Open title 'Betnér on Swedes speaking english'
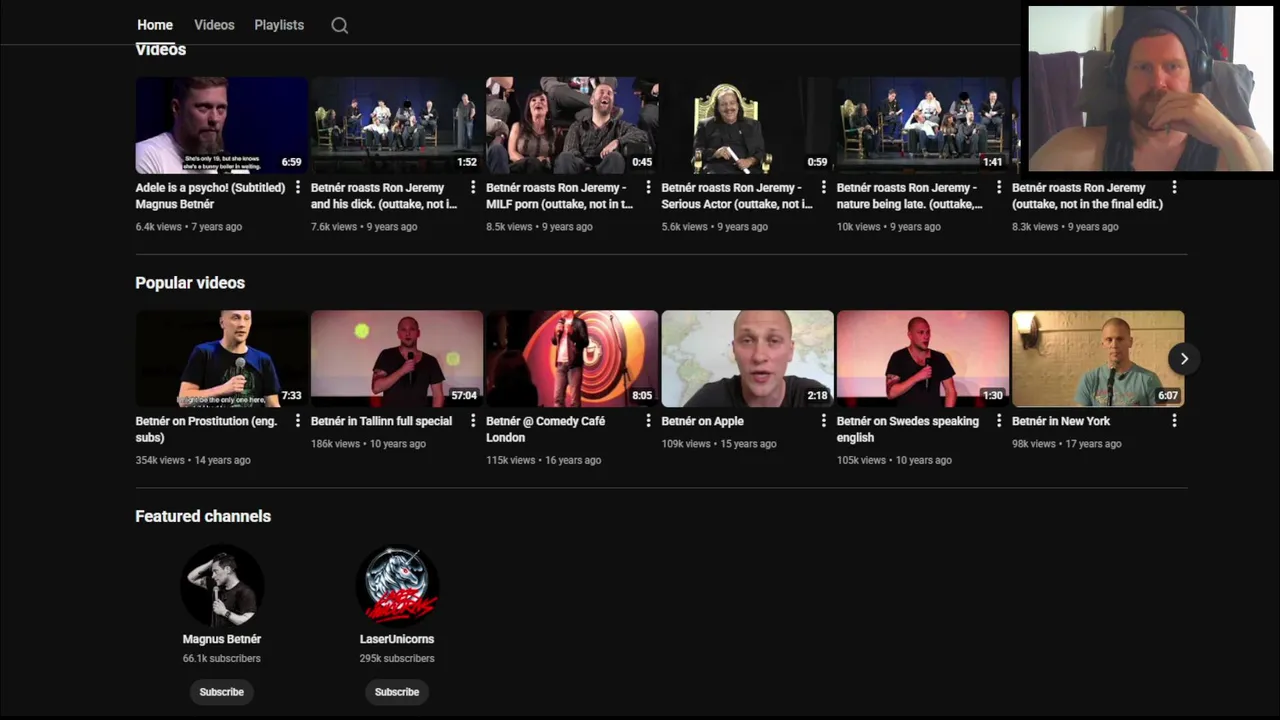 point(908,429)
